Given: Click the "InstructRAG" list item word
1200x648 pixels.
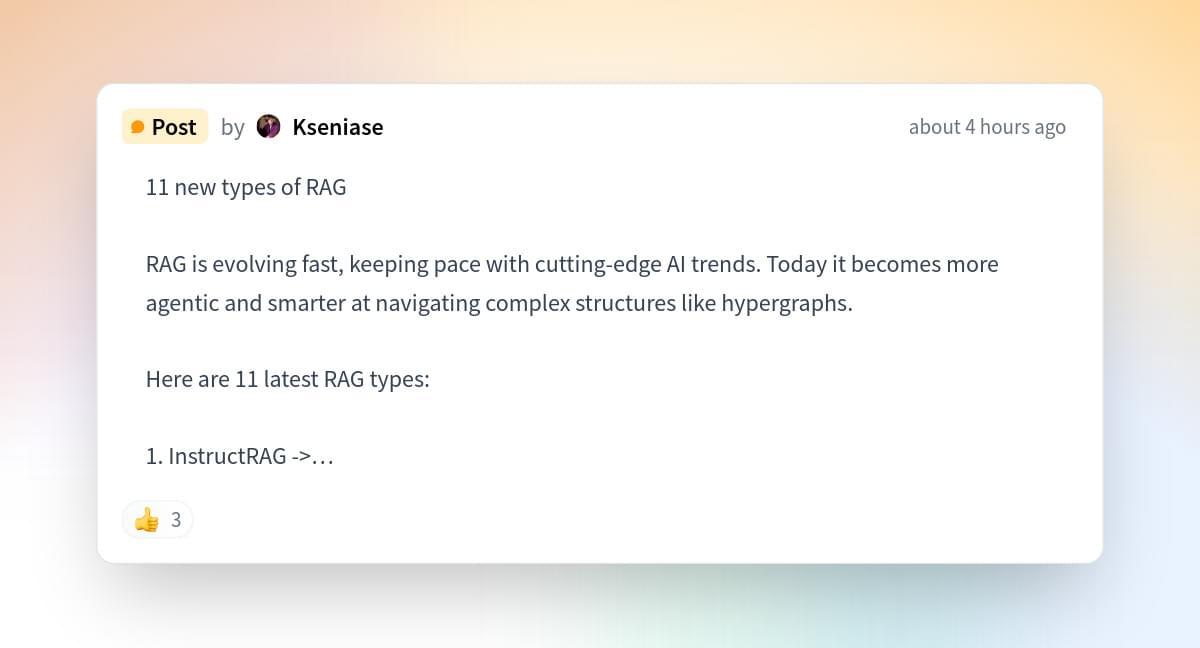Looking at the screenshot, I should click(228, 457).
